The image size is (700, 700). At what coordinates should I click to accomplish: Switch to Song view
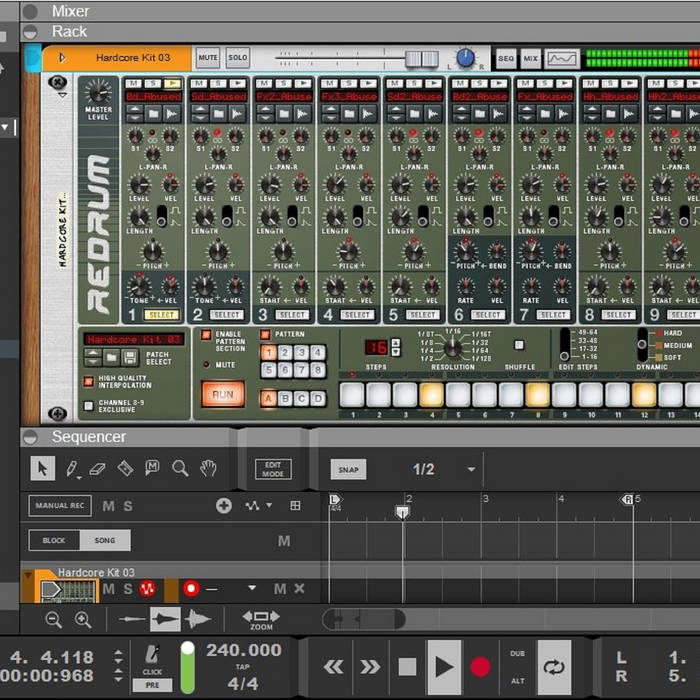(105, 540)
